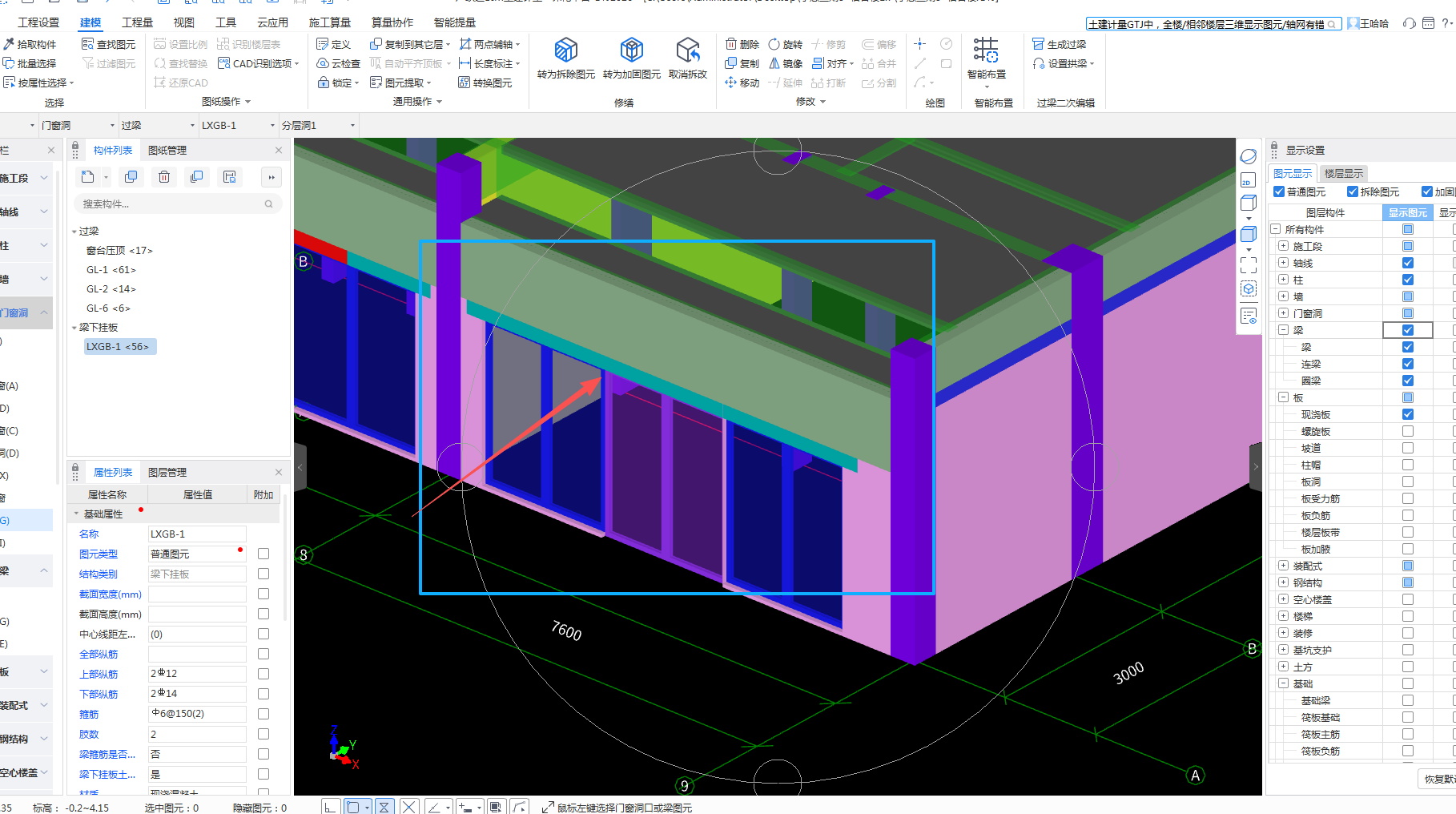Open the LXGB-1 component dropdown
This screenshot has width=1456, height=814.
click(x=273, y=126)
